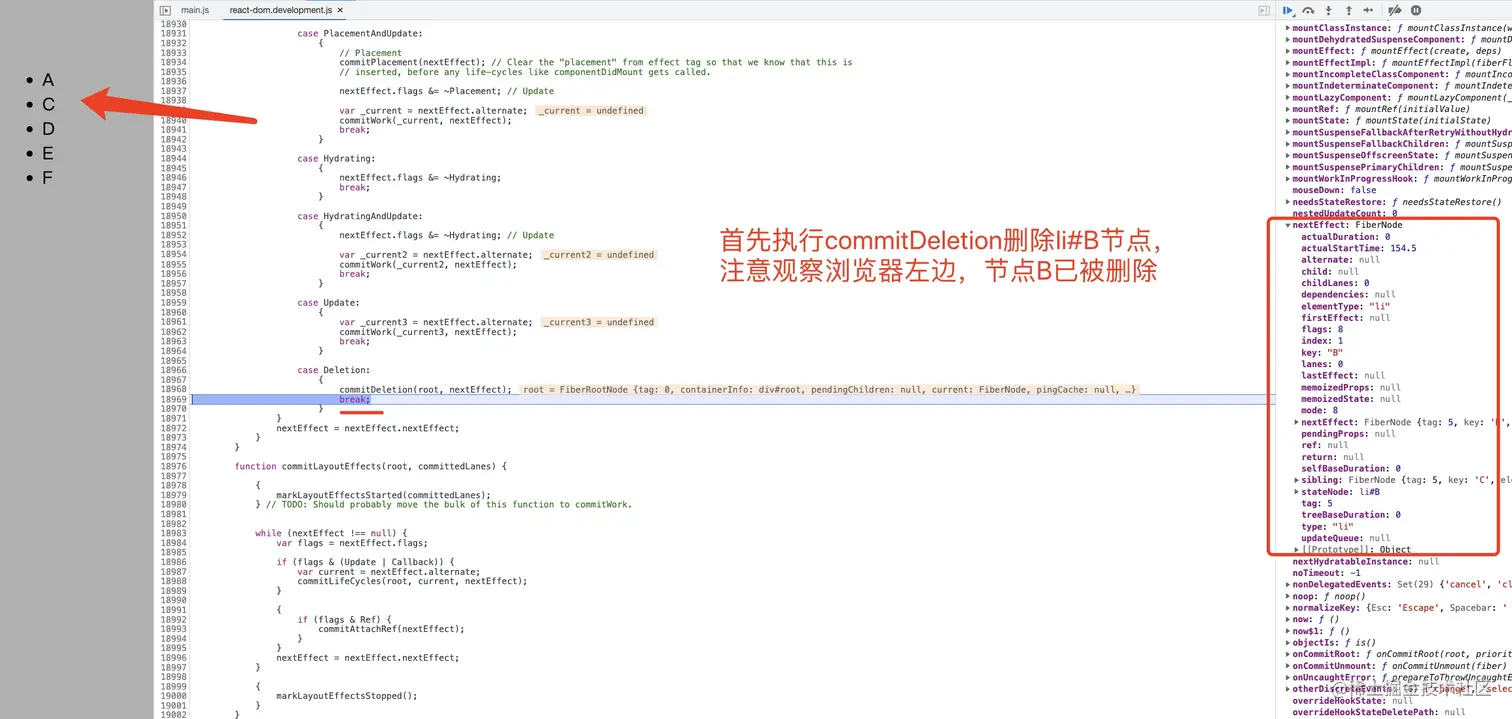Set breakpoint at line number 18968
Viewport: 1512px width, 719px height.
coord(173,389)
